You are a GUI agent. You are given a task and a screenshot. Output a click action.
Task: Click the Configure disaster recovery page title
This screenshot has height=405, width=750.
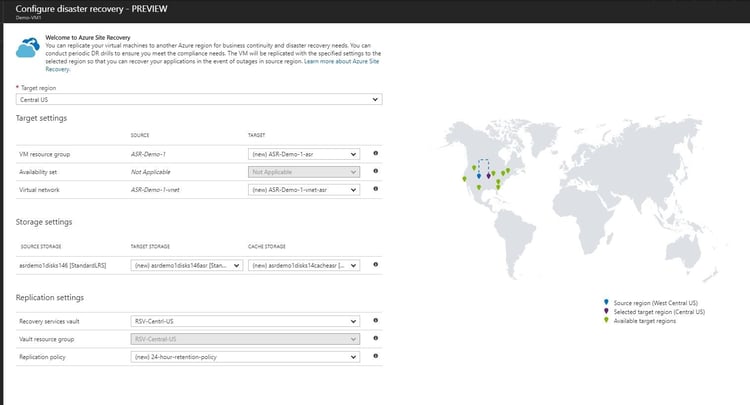click(91, 9)
